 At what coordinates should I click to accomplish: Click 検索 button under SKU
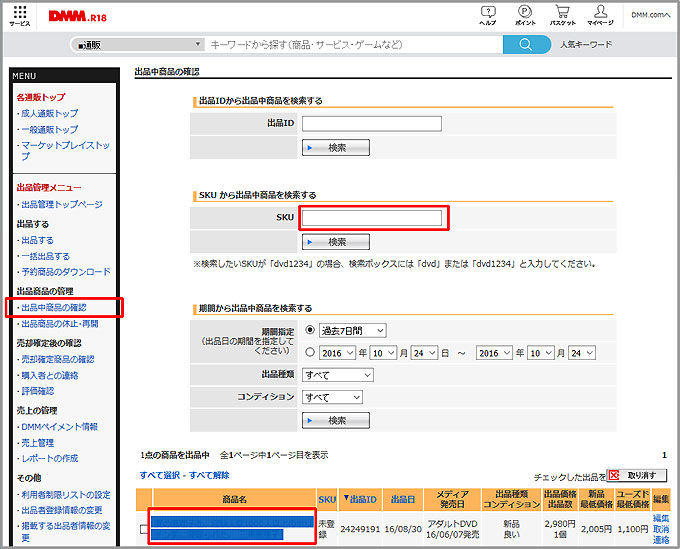(336, 242)
